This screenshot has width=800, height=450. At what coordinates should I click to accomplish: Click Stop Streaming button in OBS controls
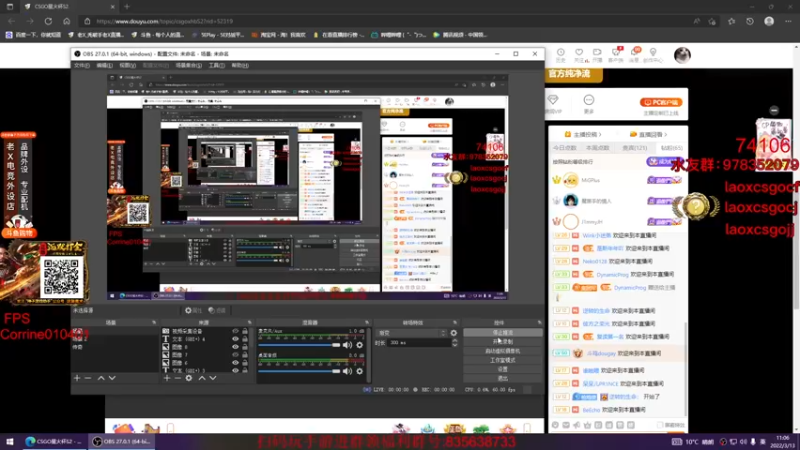503,333
